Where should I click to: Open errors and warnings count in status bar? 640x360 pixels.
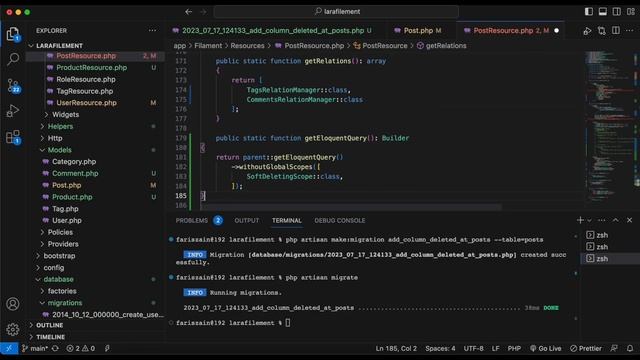coord(81,349)
